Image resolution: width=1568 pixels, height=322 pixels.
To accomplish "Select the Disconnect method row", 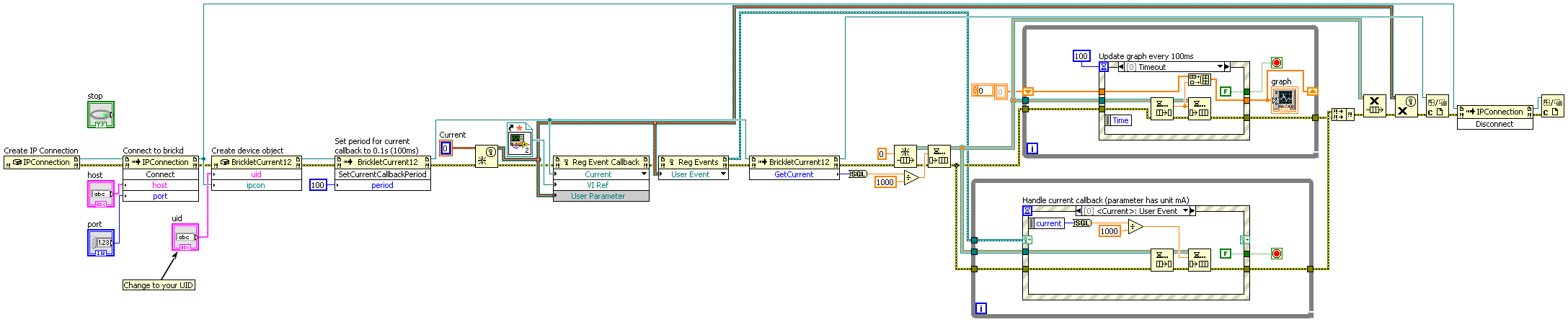I will 1494,124.
